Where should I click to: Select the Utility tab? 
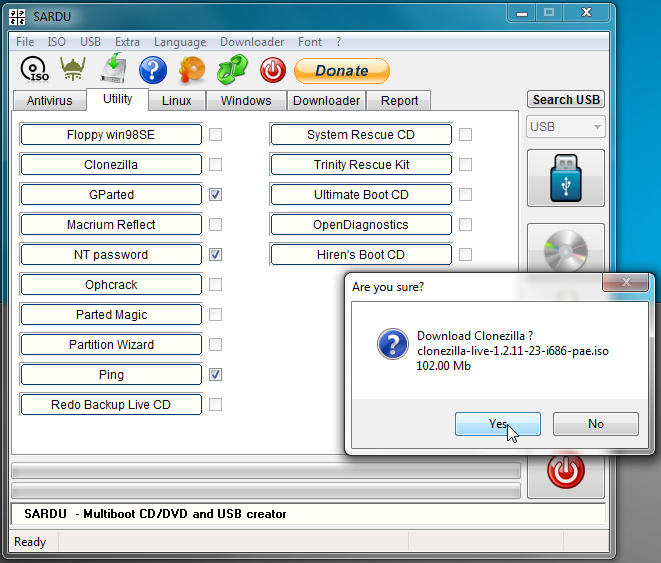[x=118, y=99]
